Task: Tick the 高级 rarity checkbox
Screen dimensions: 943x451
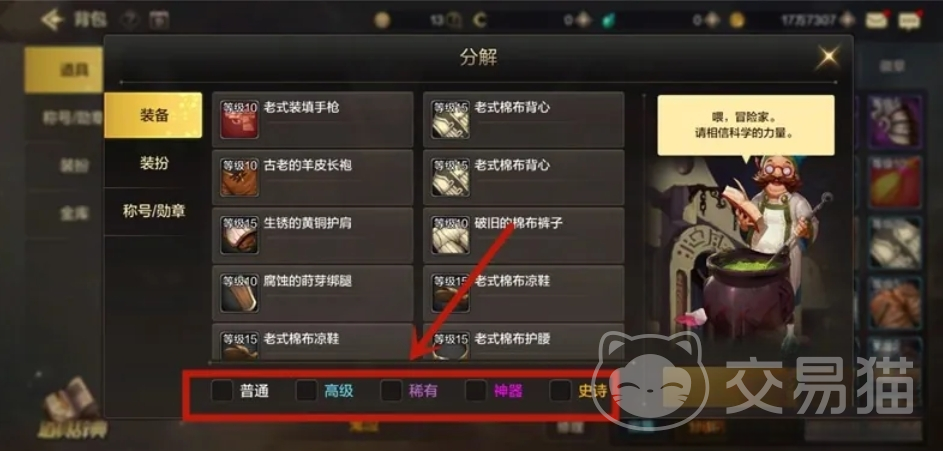Action: 306,391
